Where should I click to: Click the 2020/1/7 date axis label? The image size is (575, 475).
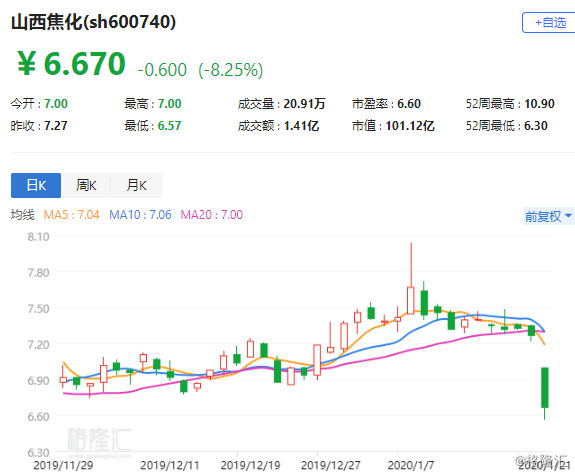tap(411, 465)
